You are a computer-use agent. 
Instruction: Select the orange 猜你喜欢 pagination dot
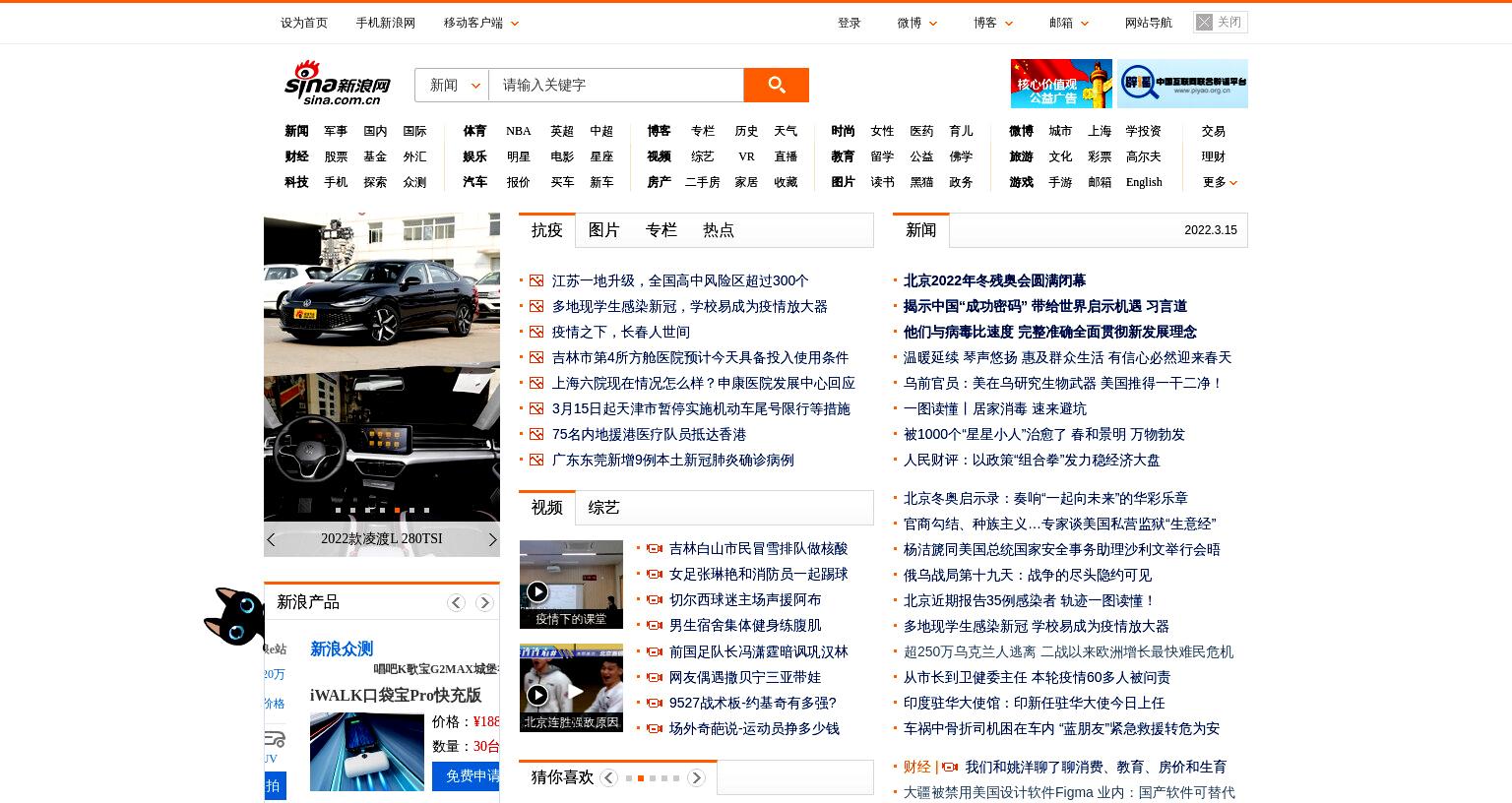coord(641,778)
